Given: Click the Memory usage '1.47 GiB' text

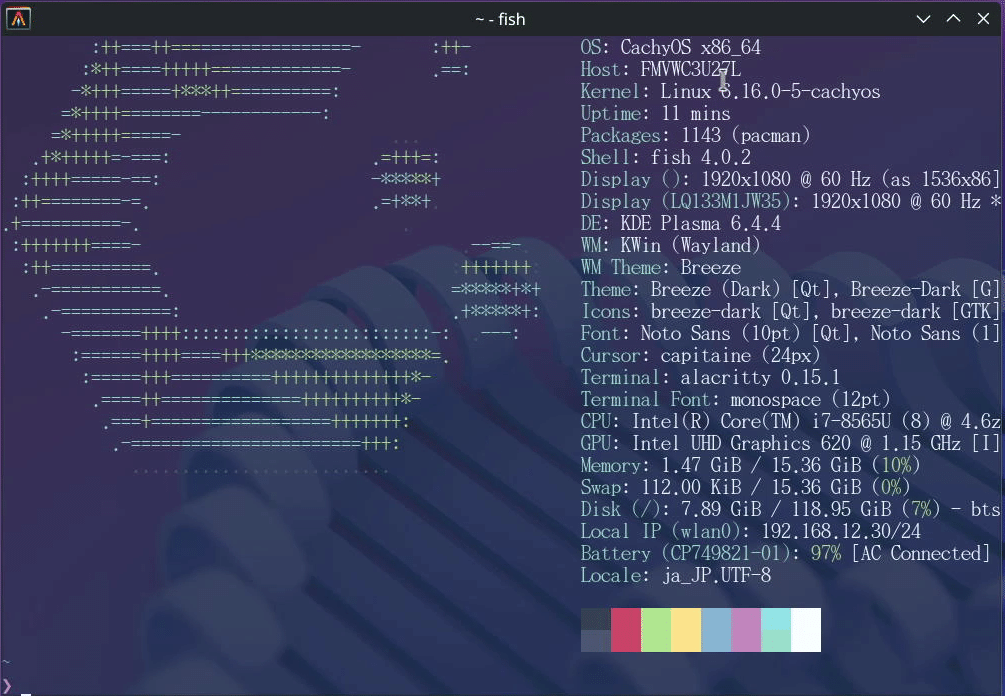Looking at the screenshot, I should pyautogui.click(x=700, y=465).
